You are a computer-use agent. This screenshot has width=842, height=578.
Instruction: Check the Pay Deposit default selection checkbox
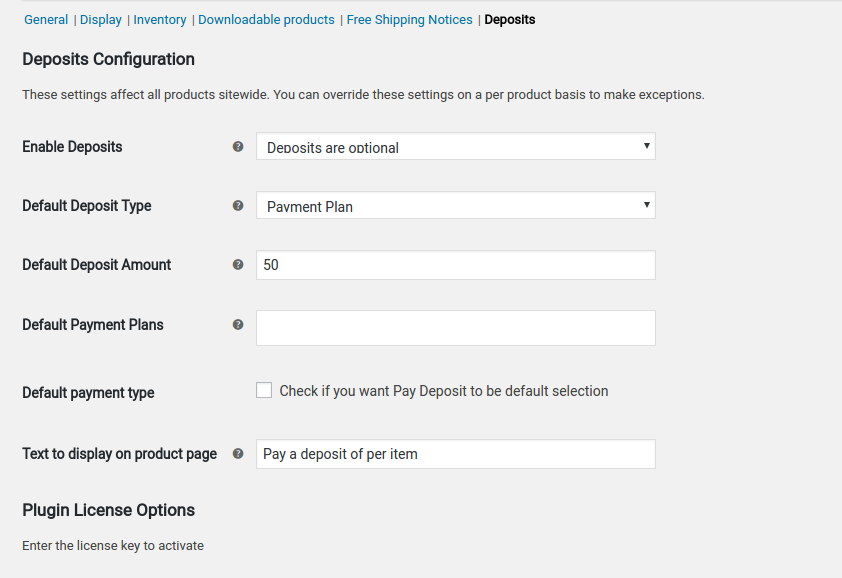tap(264, 390)
